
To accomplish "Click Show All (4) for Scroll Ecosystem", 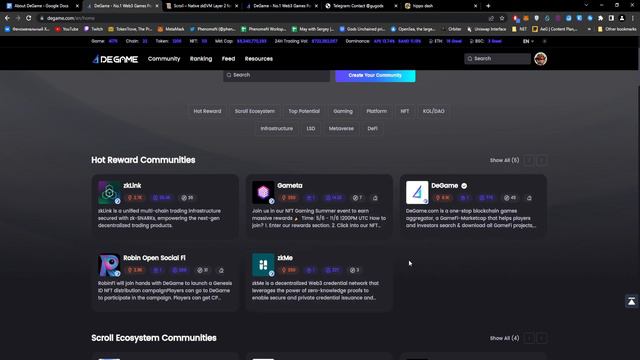I will click(x=504, y=338).
